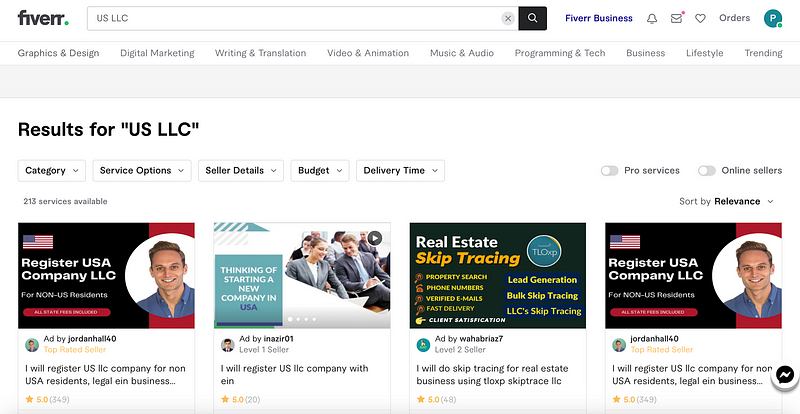This screenshot has width=800, height=414.
Task: Open the skip tracing for real estate gig
Action: tap(492, 374)
